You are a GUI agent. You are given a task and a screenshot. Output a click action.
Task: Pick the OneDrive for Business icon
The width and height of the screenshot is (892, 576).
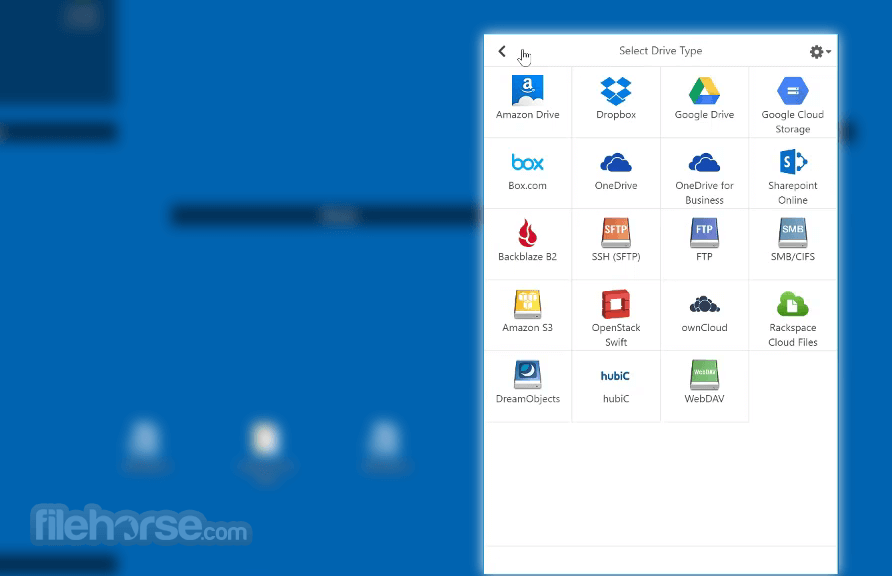[704, 163]
